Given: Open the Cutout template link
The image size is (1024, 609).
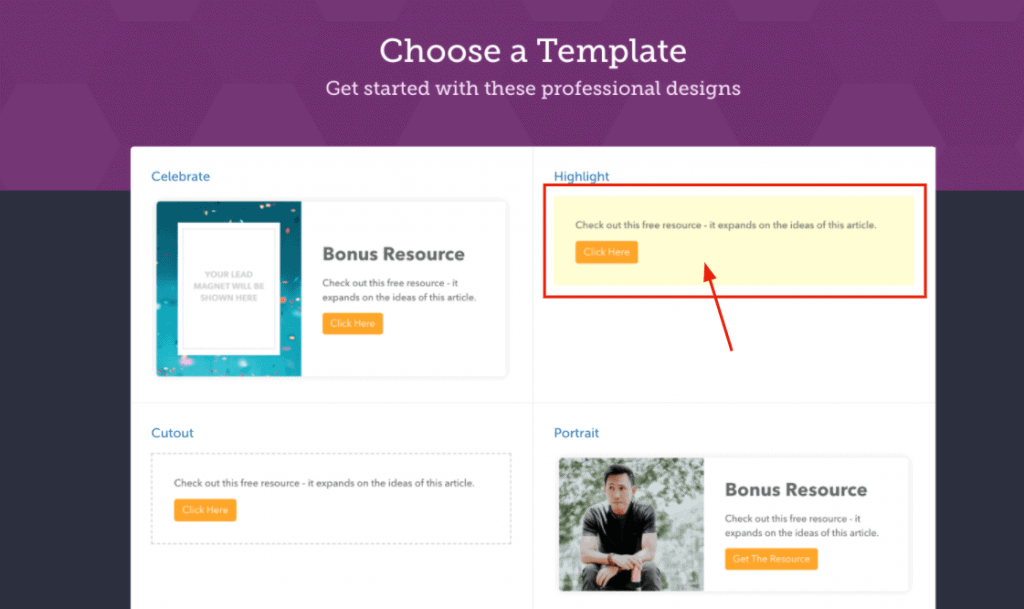Looking at the screenshot, I should 172,433.
